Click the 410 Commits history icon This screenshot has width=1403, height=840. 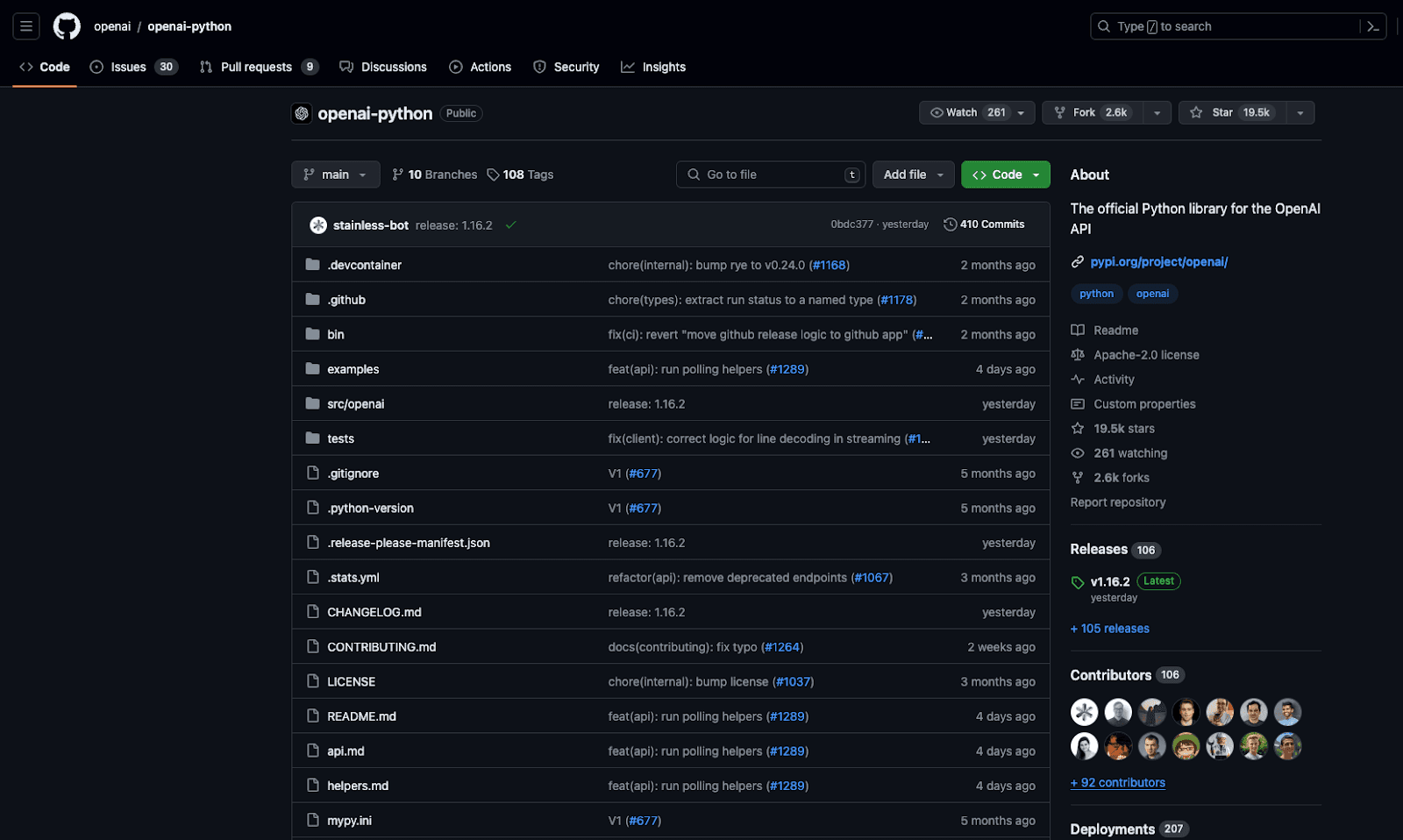click(950, 224)
